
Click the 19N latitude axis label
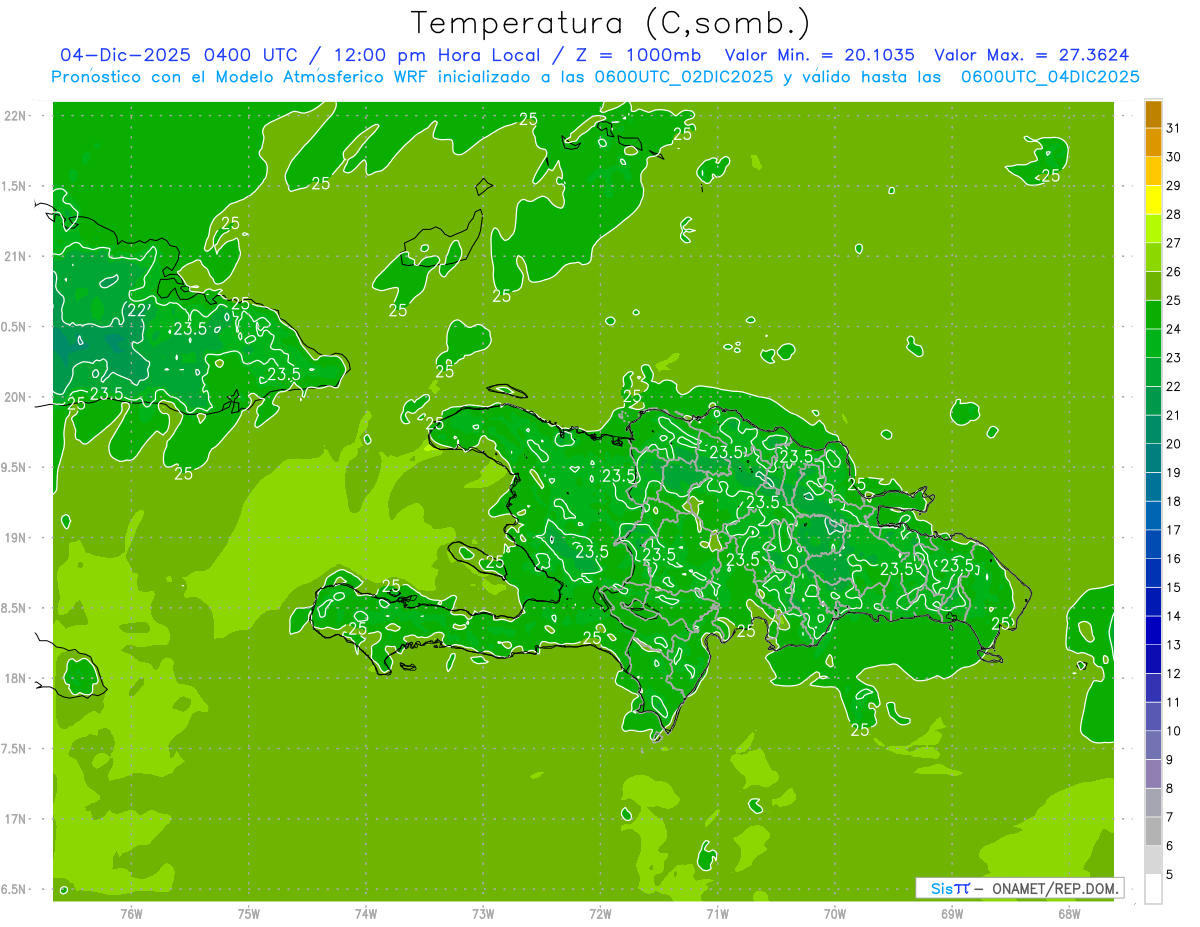(17, 538)
